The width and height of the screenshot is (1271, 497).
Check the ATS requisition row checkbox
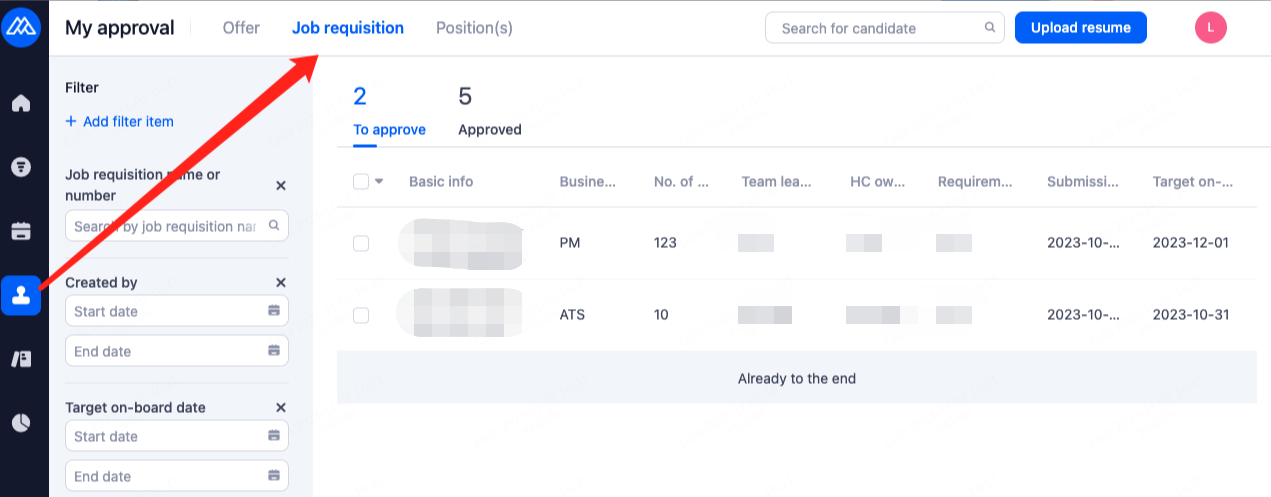coord(361,315)
